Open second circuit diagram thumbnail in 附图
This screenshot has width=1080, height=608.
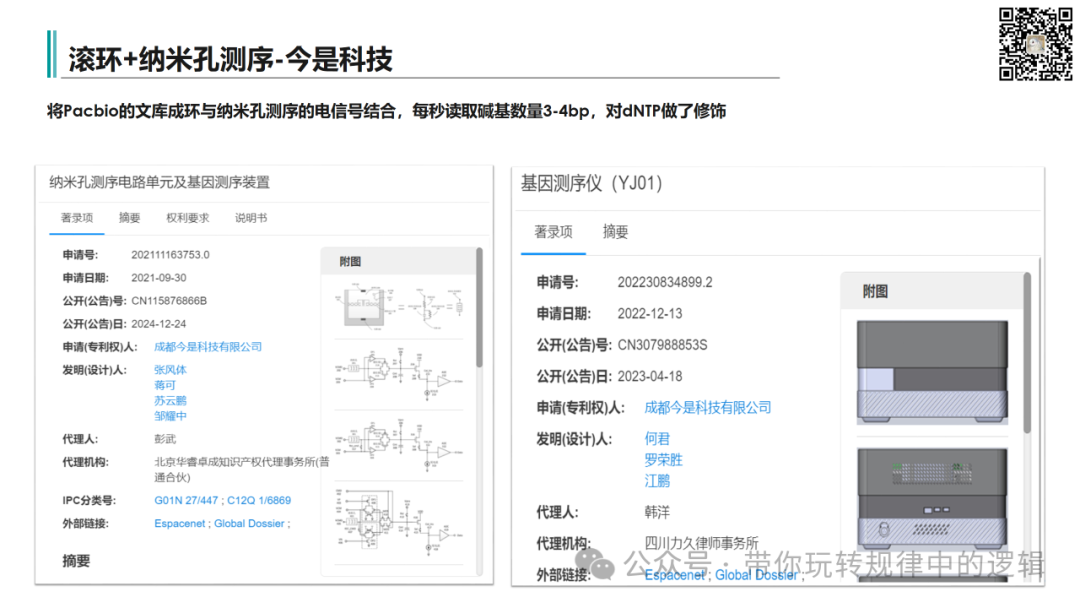coord(398,375)
